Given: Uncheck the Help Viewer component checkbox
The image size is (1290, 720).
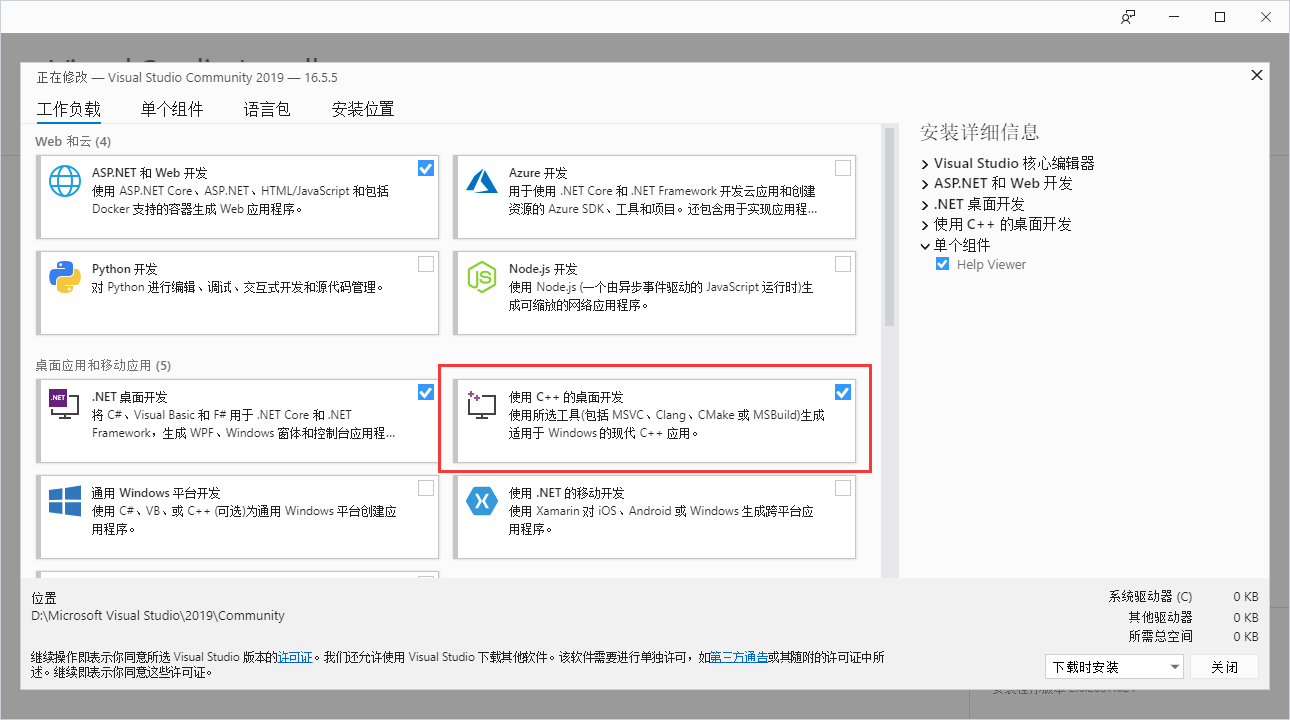Looking at the screenshot, I should [942, 264].
